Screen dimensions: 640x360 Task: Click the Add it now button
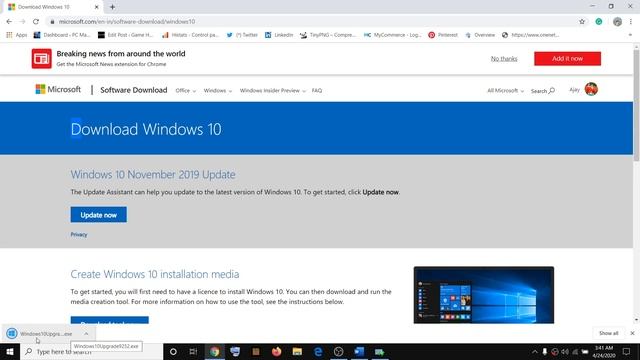click(x=567, y=58)
